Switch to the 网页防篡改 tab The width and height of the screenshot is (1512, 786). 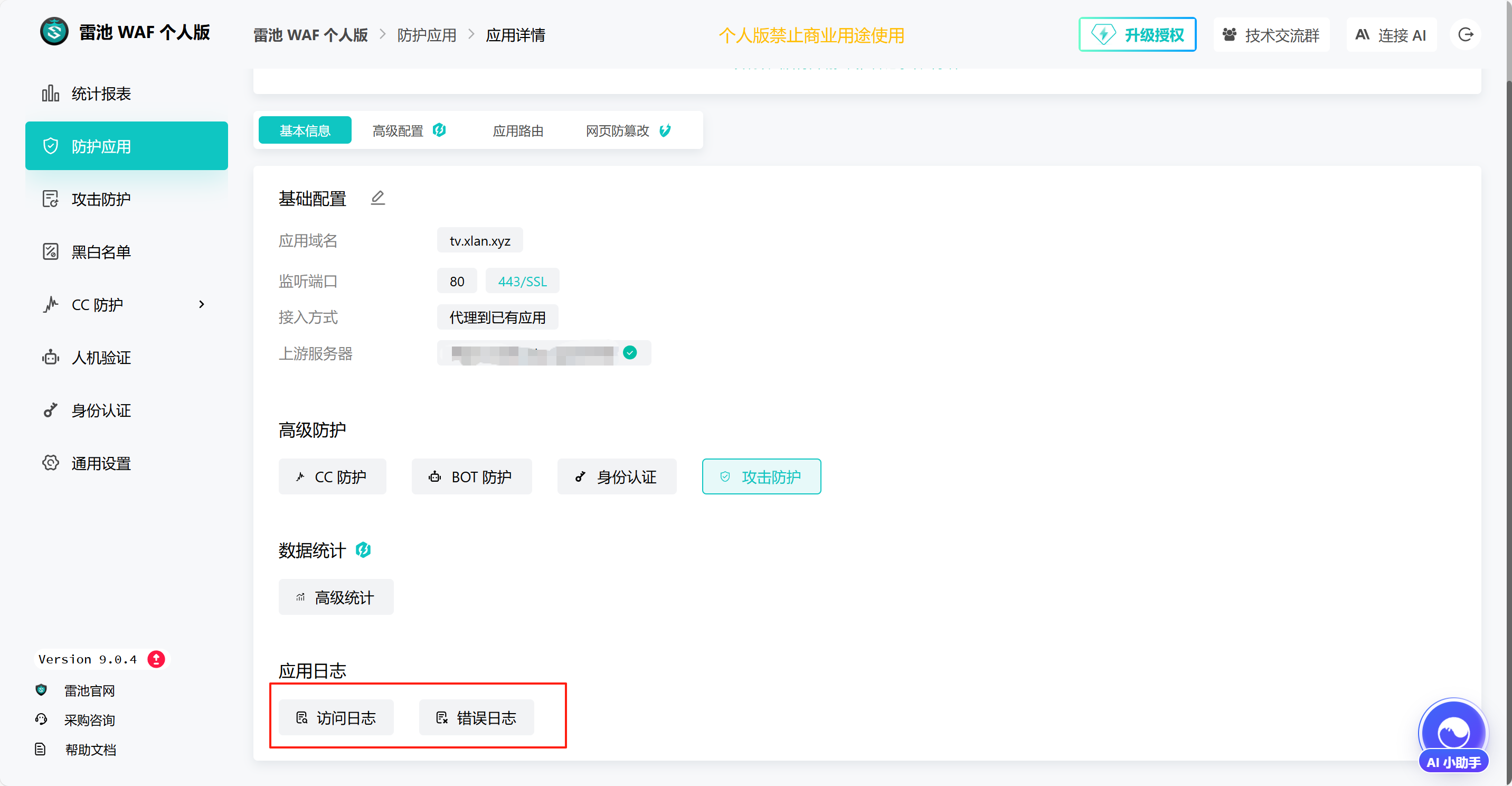point(628,130)
